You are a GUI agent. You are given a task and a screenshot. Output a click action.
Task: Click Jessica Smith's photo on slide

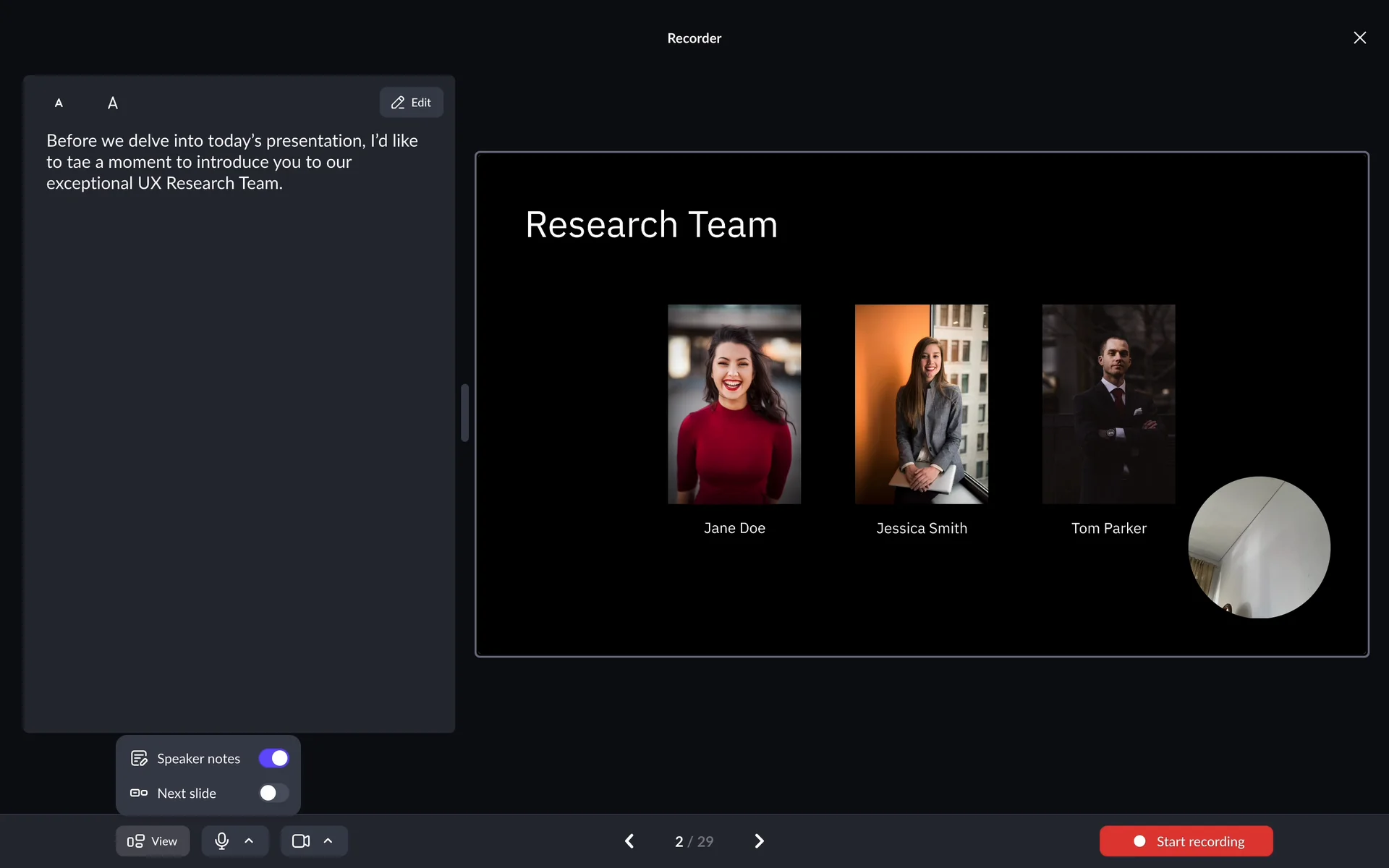coord(921,404)
